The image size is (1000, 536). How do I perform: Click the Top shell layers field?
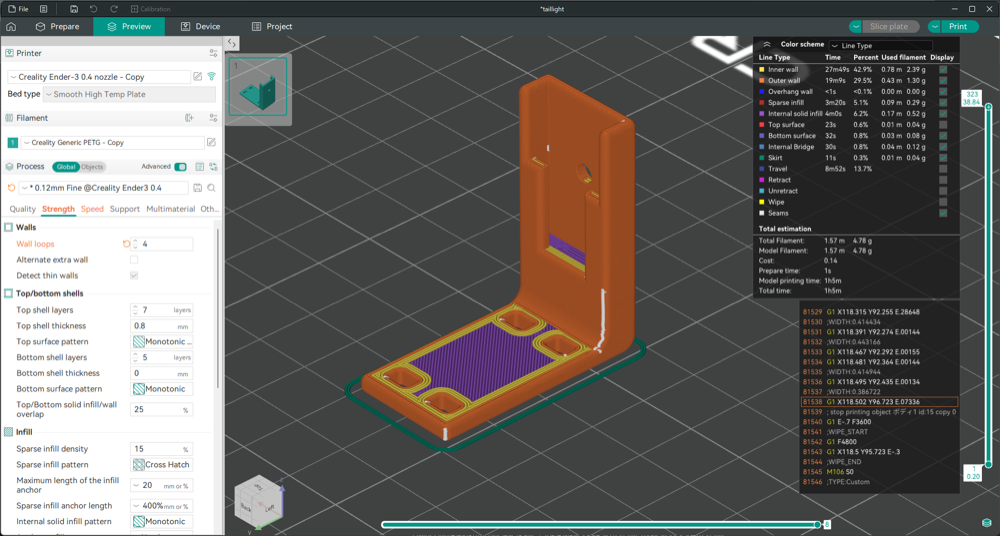coord(161,309)
